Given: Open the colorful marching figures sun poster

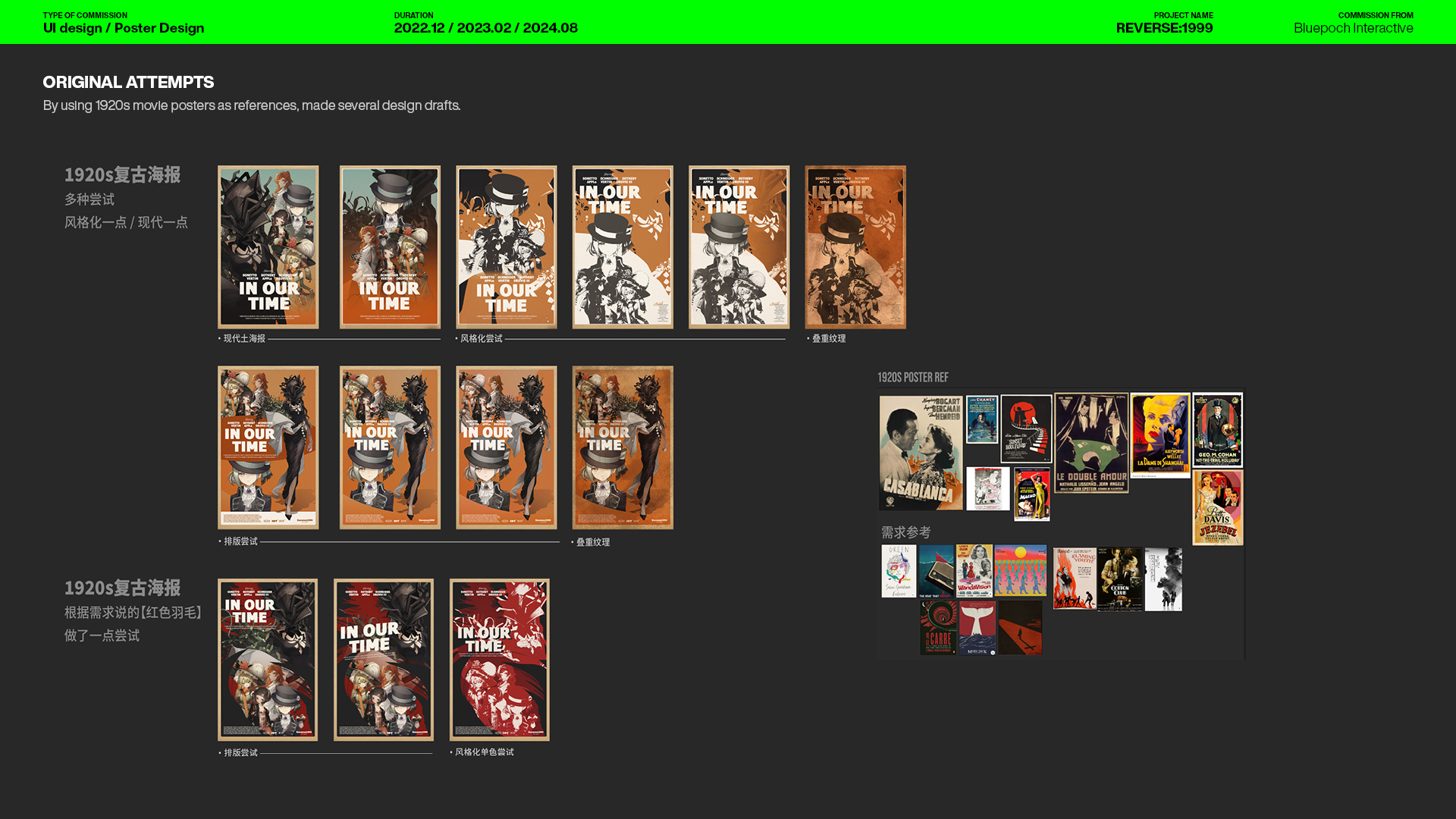Looking at the screenshot, I should (x=1020, y=570).
